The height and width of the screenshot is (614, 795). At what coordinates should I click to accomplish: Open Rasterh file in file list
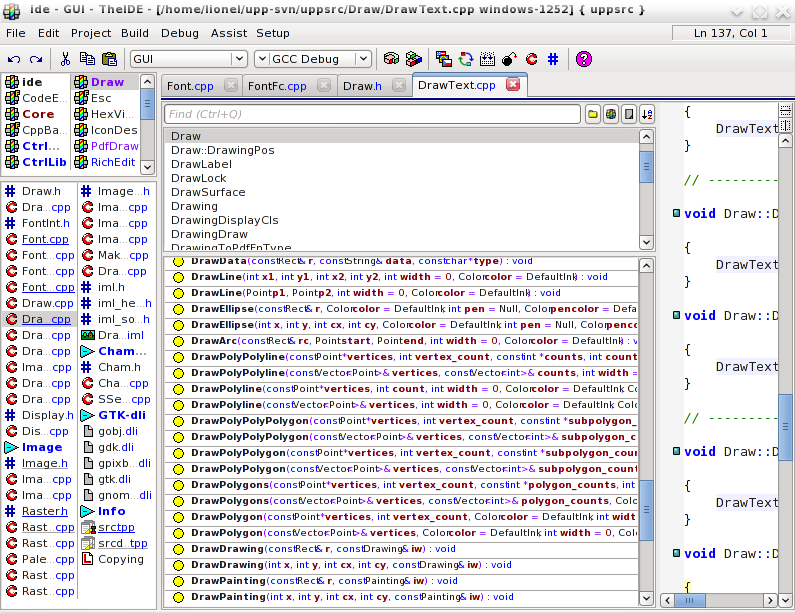[x=45, y=511]
